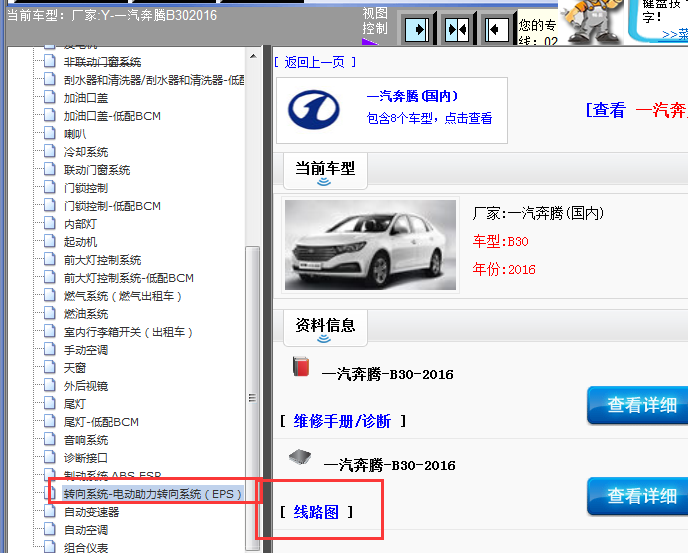Screen dimensions: 688x553
Task: Click 返回上一页 link
Action: coord(314,62)
